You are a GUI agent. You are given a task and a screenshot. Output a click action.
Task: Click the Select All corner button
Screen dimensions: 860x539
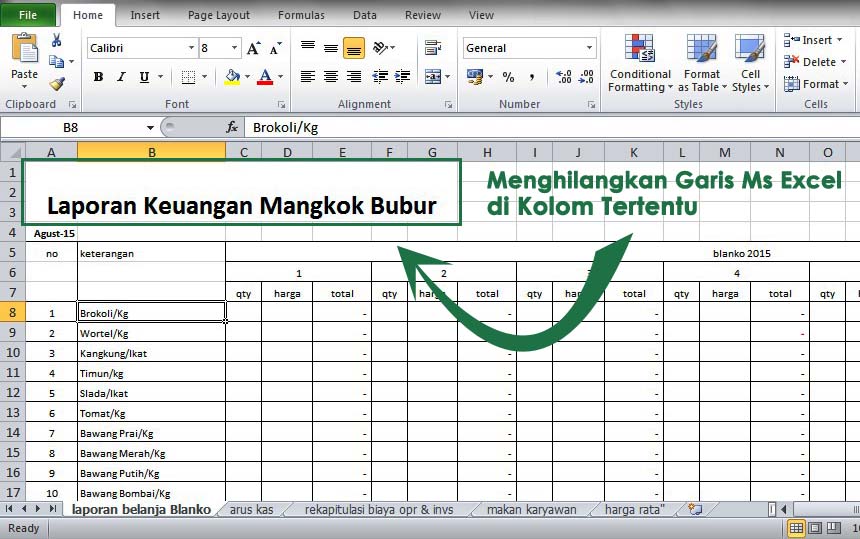(13, 152)
